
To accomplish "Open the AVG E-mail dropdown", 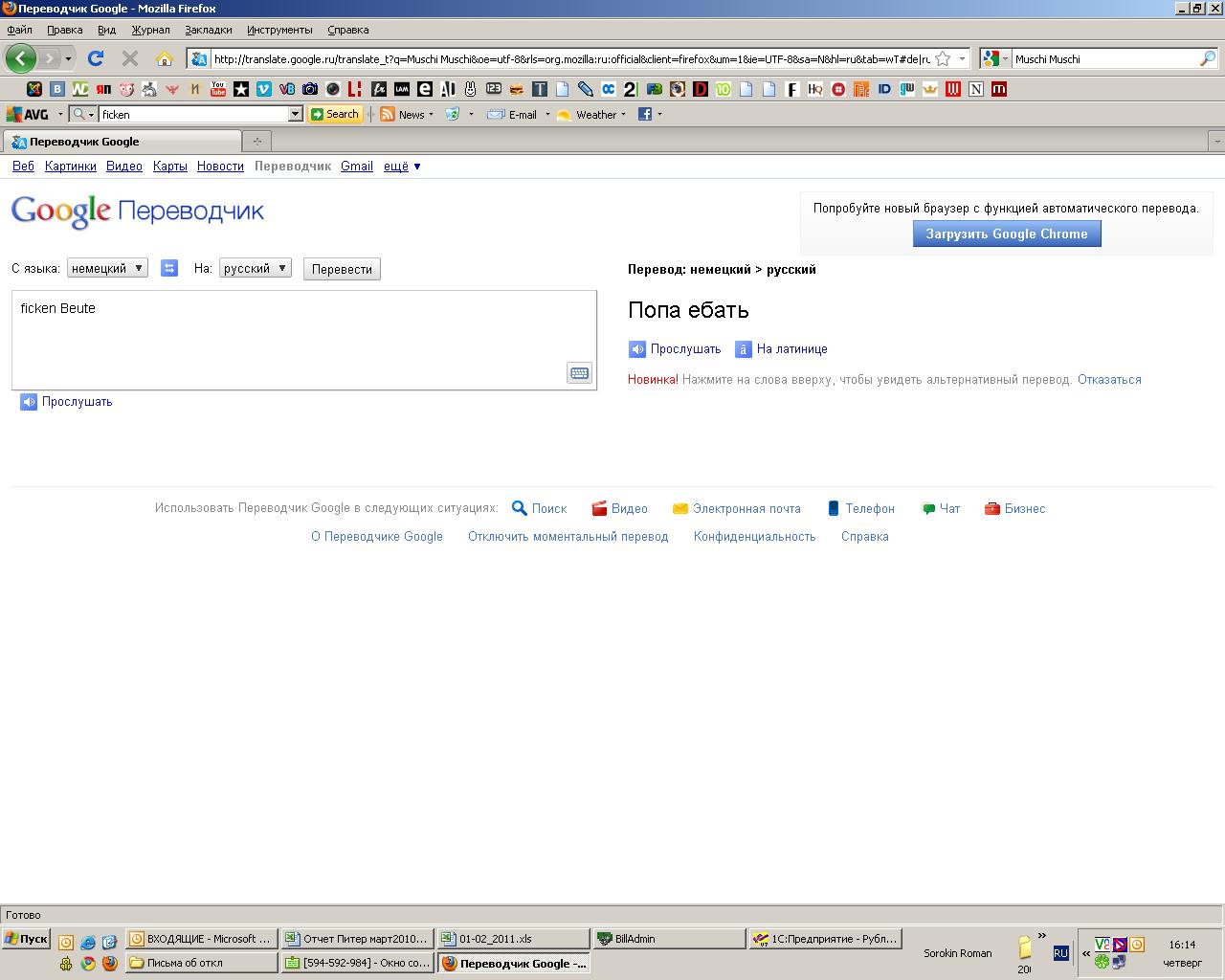I will (x=547, y=114).
